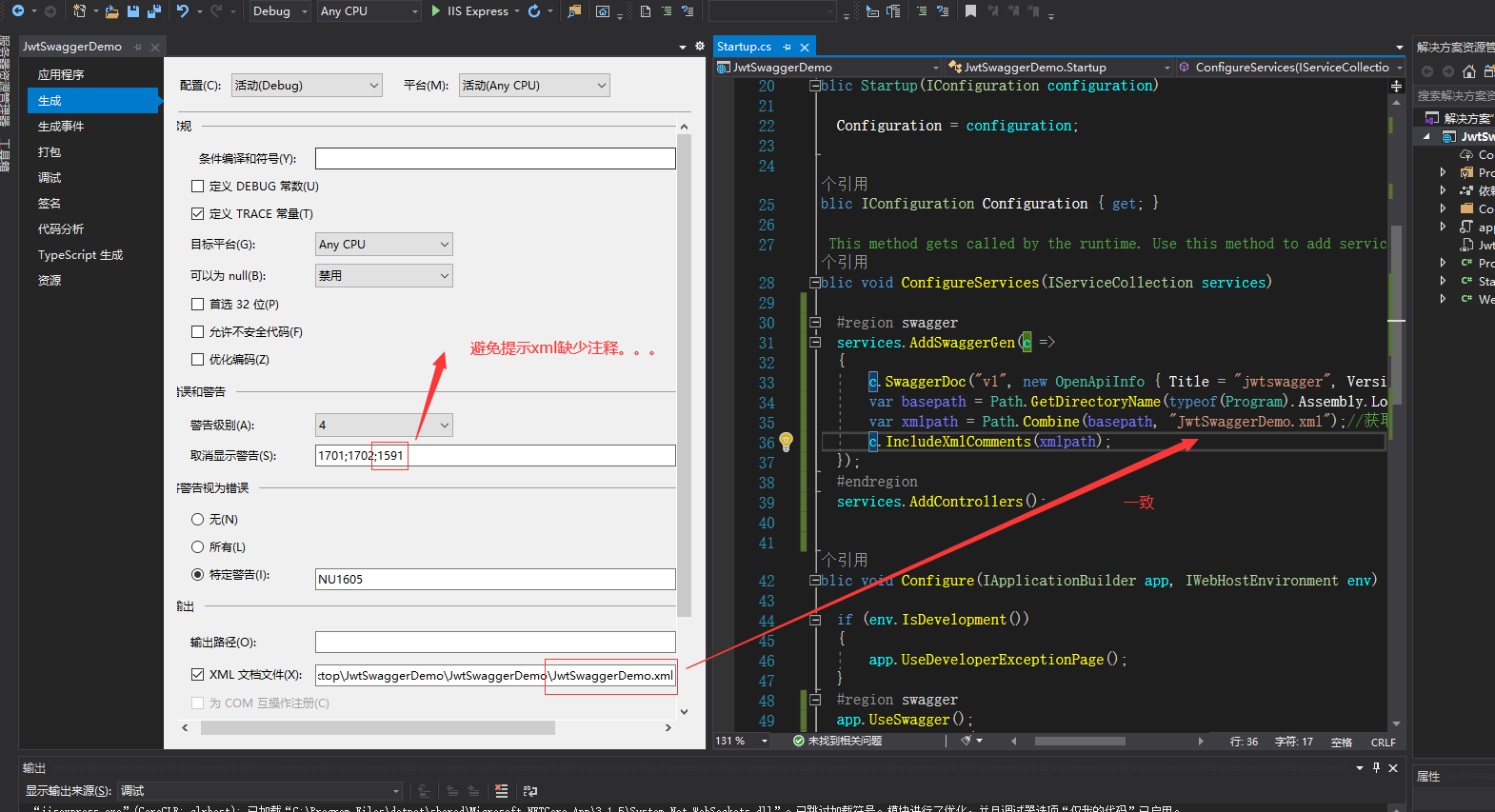Open the 可以为 null dropdown
Viewport: 1495px width, 812px height.
click(384, 276)
